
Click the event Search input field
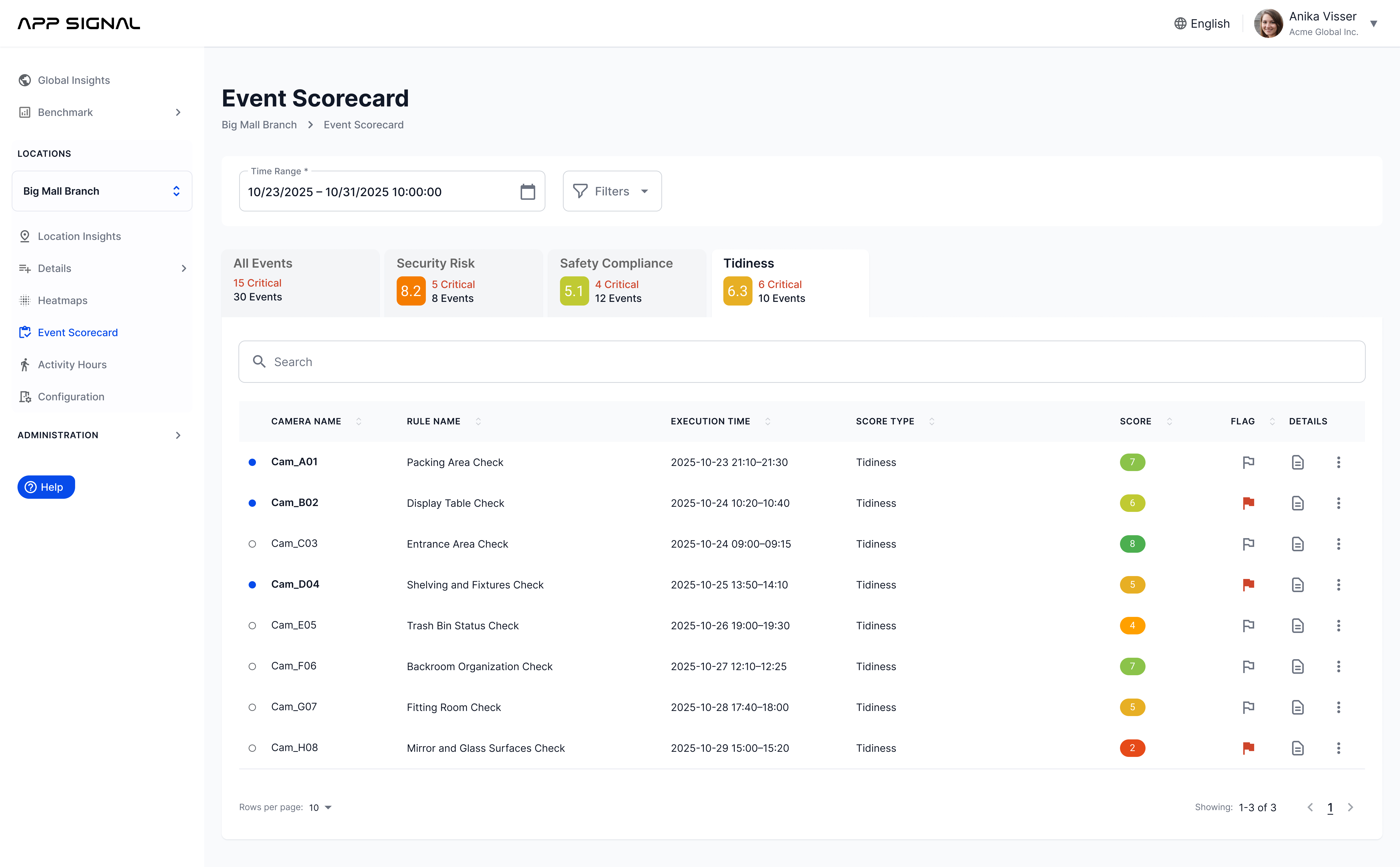pyautogui.click(x=801, y=362)
